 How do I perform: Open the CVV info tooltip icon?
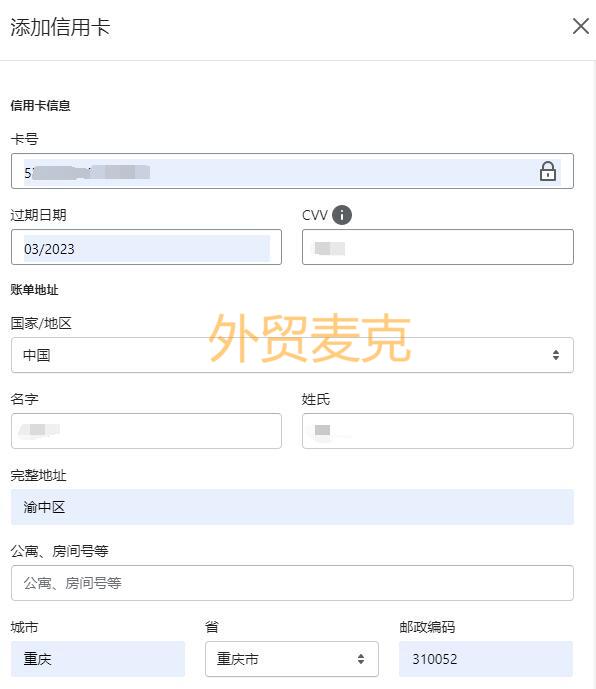pos(342,215)
